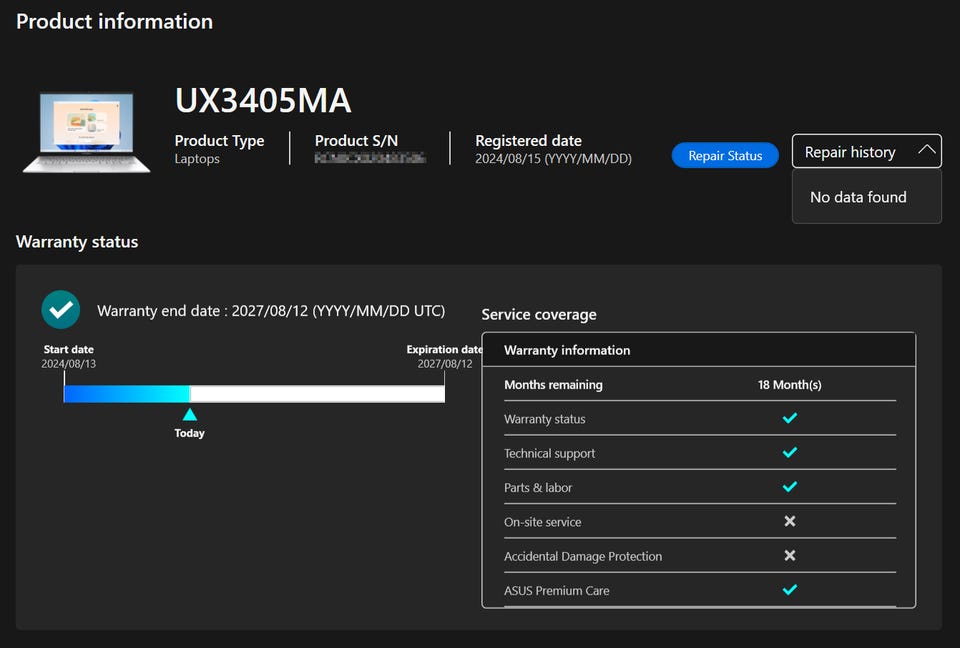Click the 'Registered date' field label

[528, 141]
